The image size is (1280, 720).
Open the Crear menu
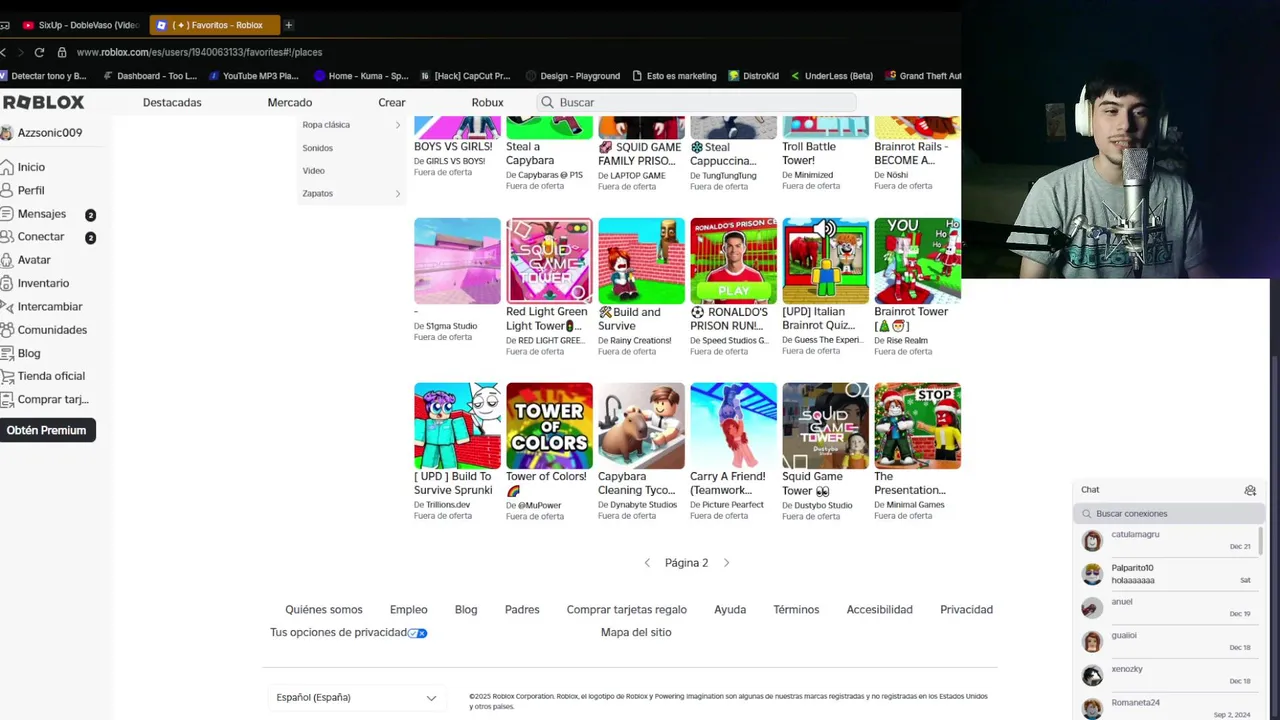[x=392, y=102]
